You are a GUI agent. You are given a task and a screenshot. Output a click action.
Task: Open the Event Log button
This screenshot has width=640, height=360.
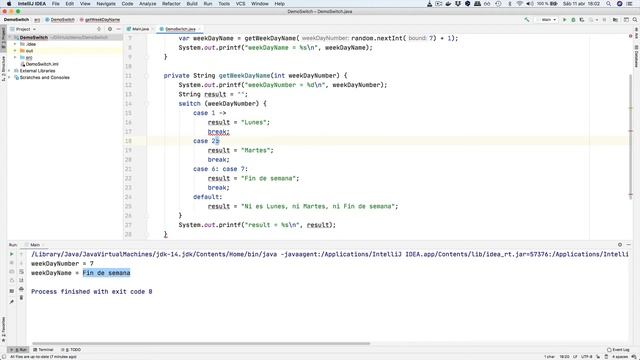pos(618,350)
